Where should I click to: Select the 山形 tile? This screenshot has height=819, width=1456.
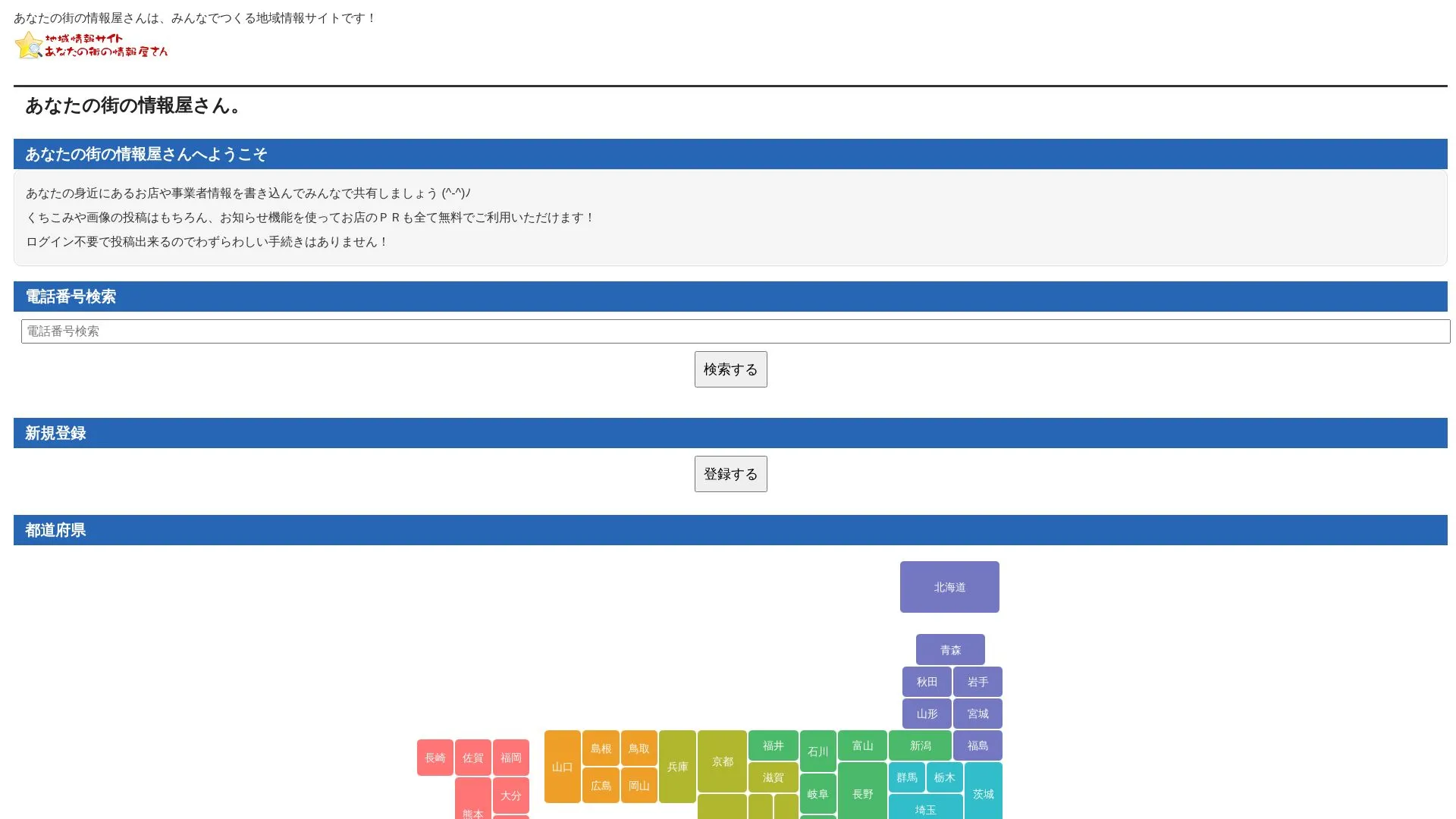click(x=927, y=714)
